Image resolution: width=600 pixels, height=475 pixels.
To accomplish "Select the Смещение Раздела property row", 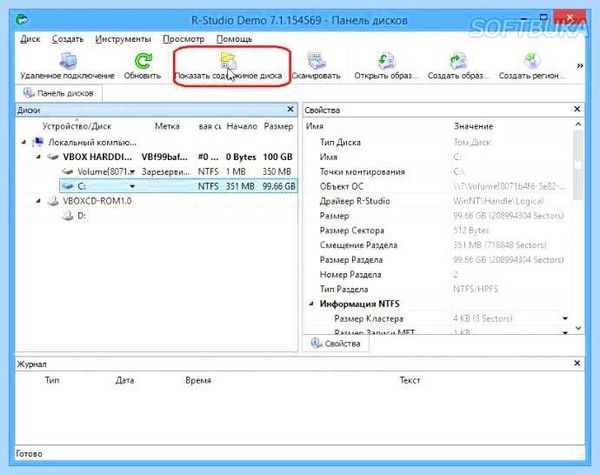I will click(x=439, y=245).
